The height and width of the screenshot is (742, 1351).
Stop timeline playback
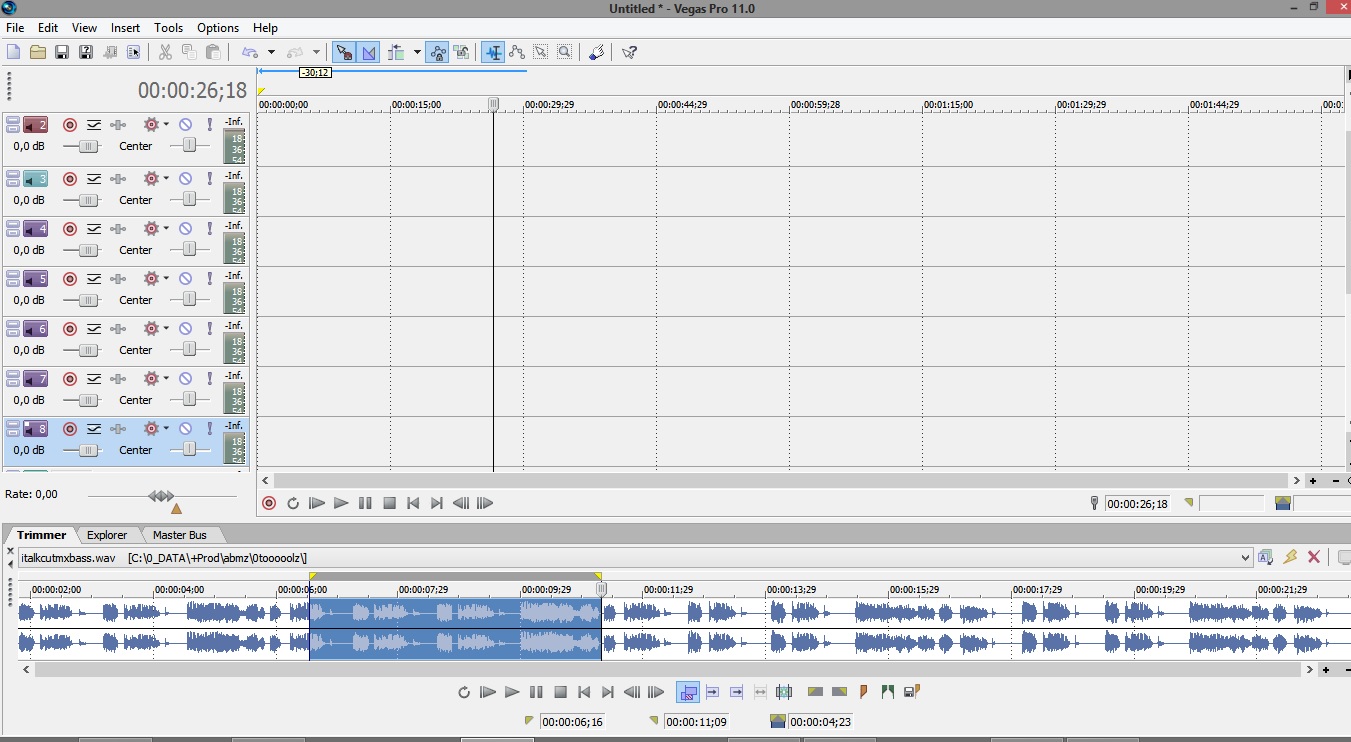pyautogui.click(x=390, y=503)
